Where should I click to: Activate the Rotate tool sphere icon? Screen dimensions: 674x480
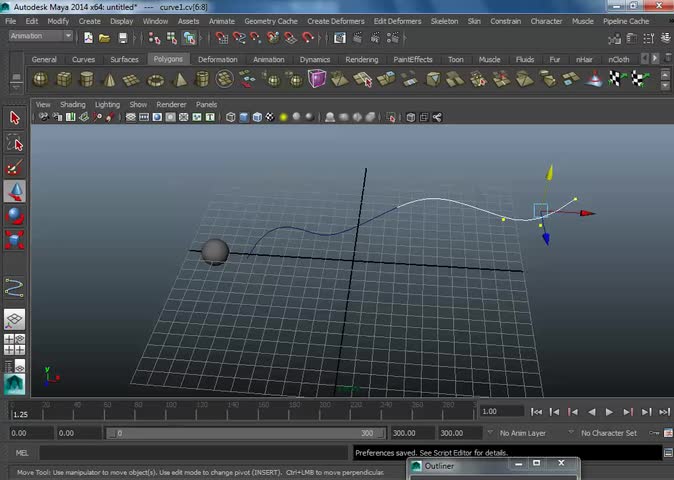14,215
